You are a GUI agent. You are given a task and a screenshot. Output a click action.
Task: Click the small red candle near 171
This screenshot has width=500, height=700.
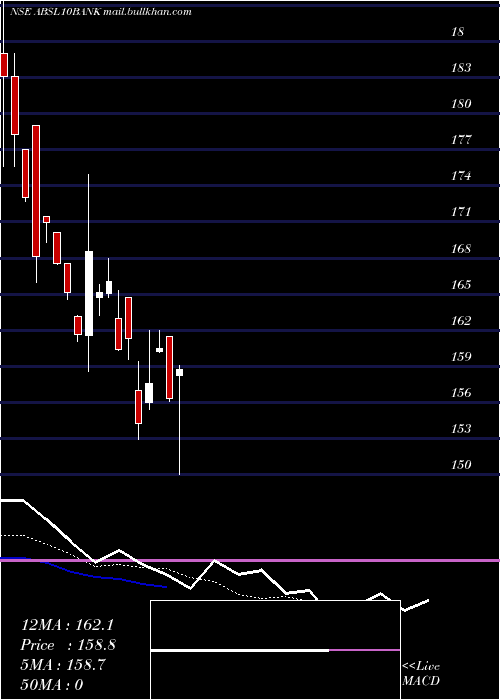click(x=46, y=219)
